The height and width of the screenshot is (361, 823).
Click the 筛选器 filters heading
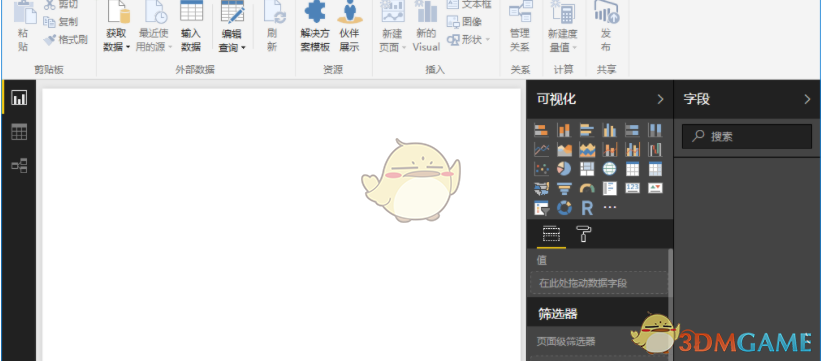557,314
